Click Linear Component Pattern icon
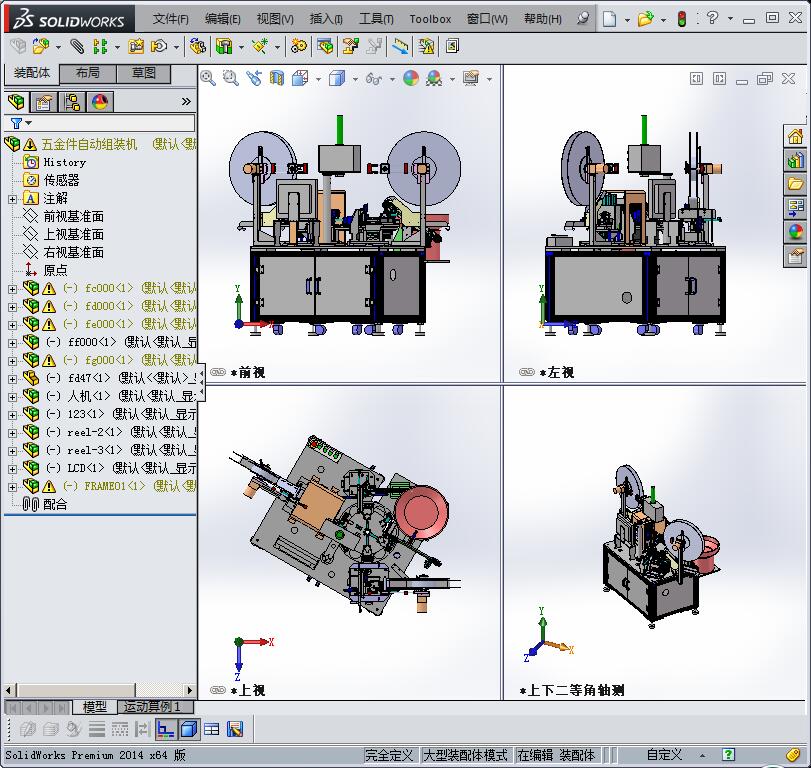This screenshot has width=811, height=768. 100,47
